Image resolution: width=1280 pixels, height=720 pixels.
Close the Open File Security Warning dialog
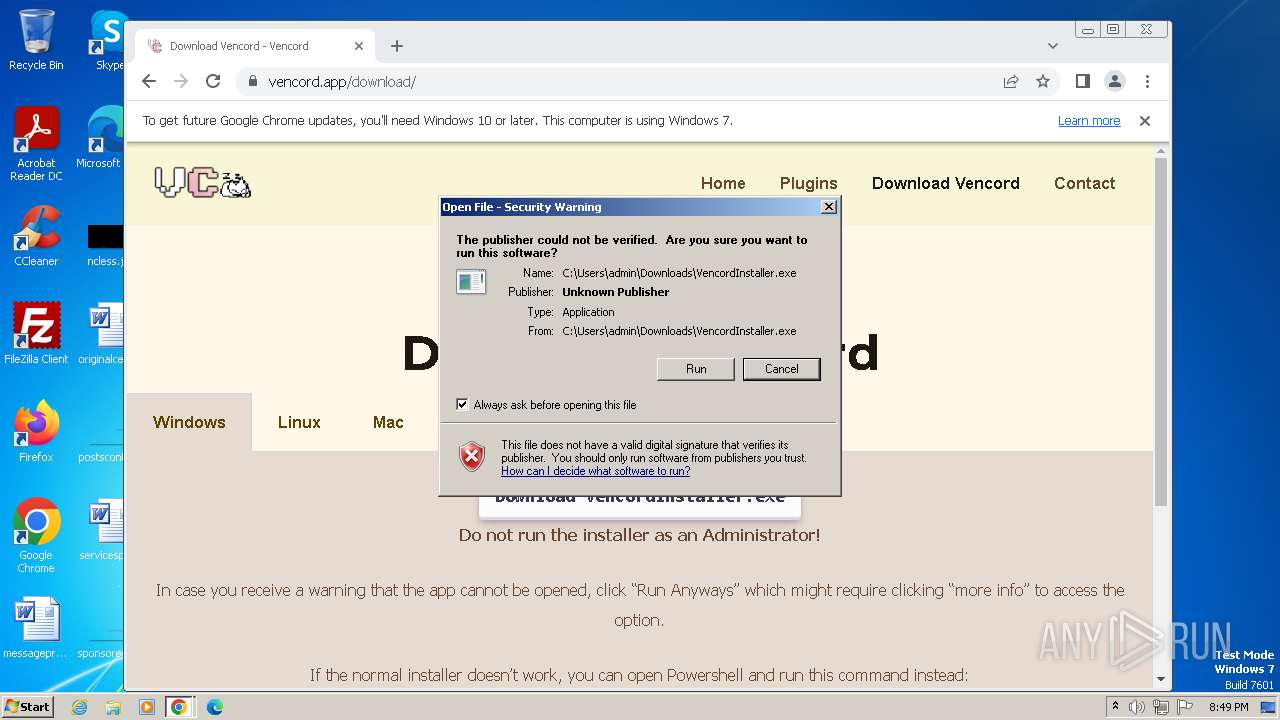tap(828, 207)
